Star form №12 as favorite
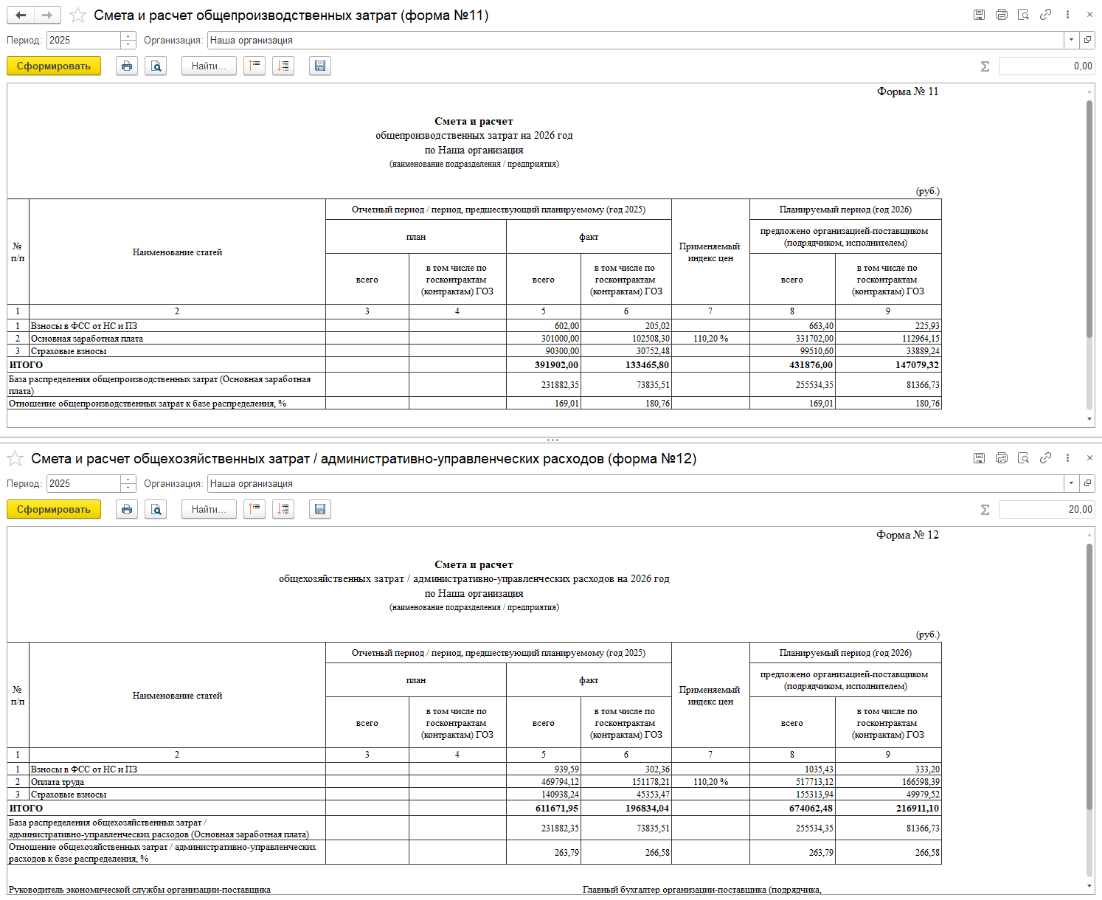 click(15, 459)
